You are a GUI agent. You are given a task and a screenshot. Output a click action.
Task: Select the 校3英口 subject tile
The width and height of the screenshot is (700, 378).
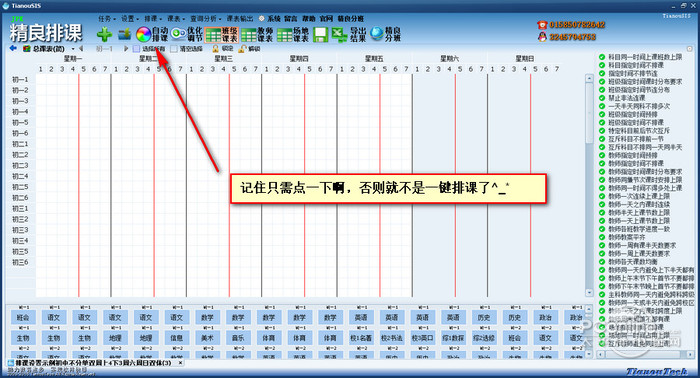[422, 338]
